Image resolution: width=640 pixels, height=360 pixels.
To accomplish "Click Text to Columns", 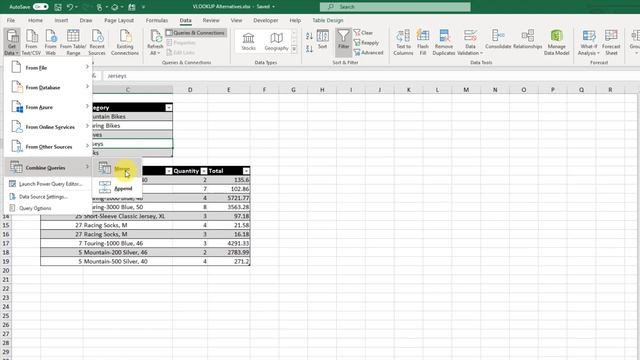I will point(403,42).
